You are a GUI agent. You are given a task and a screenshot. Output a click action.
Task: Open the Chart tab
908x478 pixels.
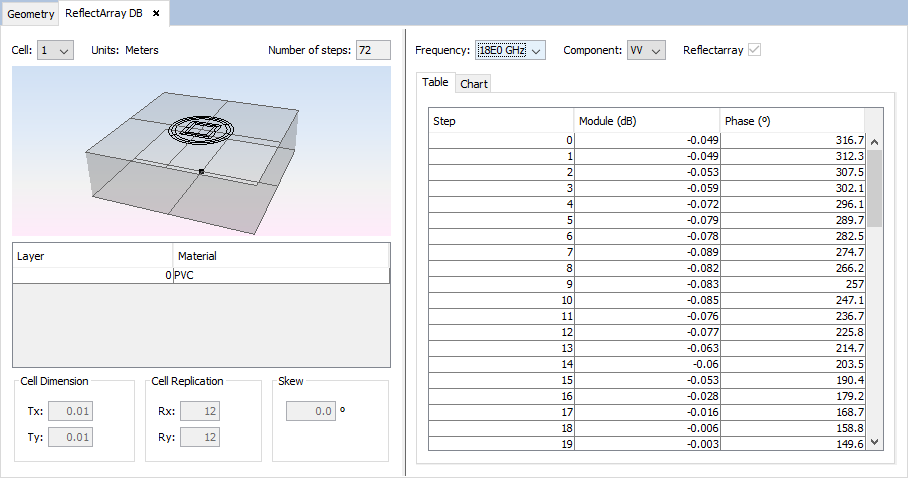[474, 84]
